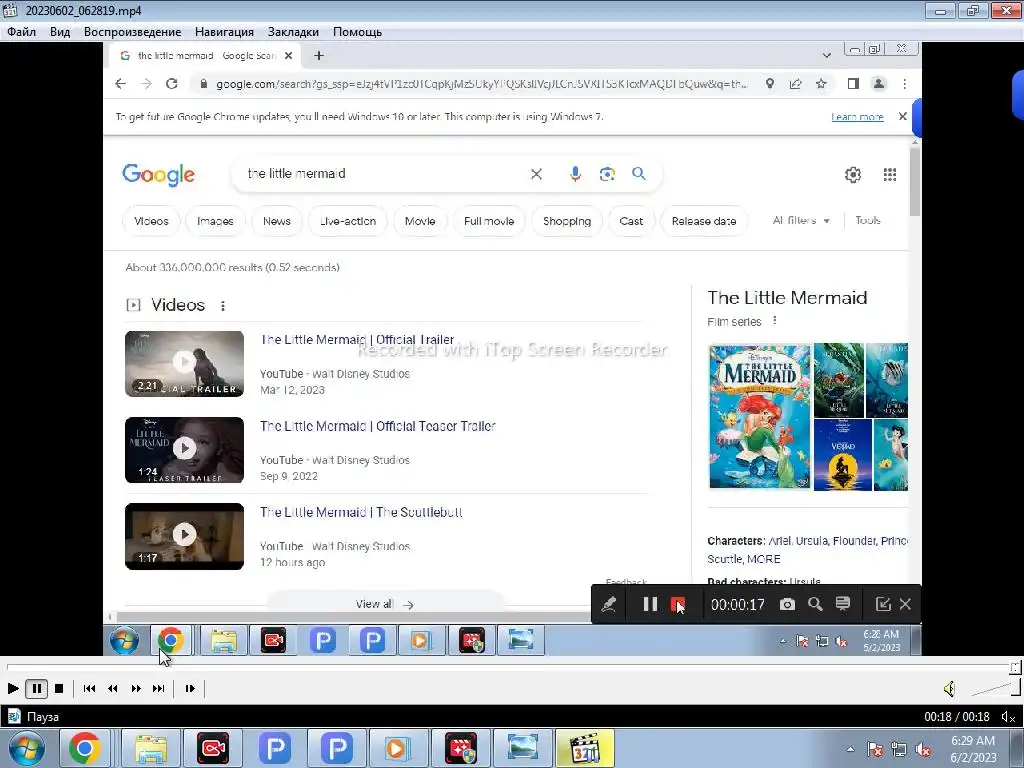Screen dimensions: 1024x768
Task: Select the Release date filter chip
Action: (704, 221)
